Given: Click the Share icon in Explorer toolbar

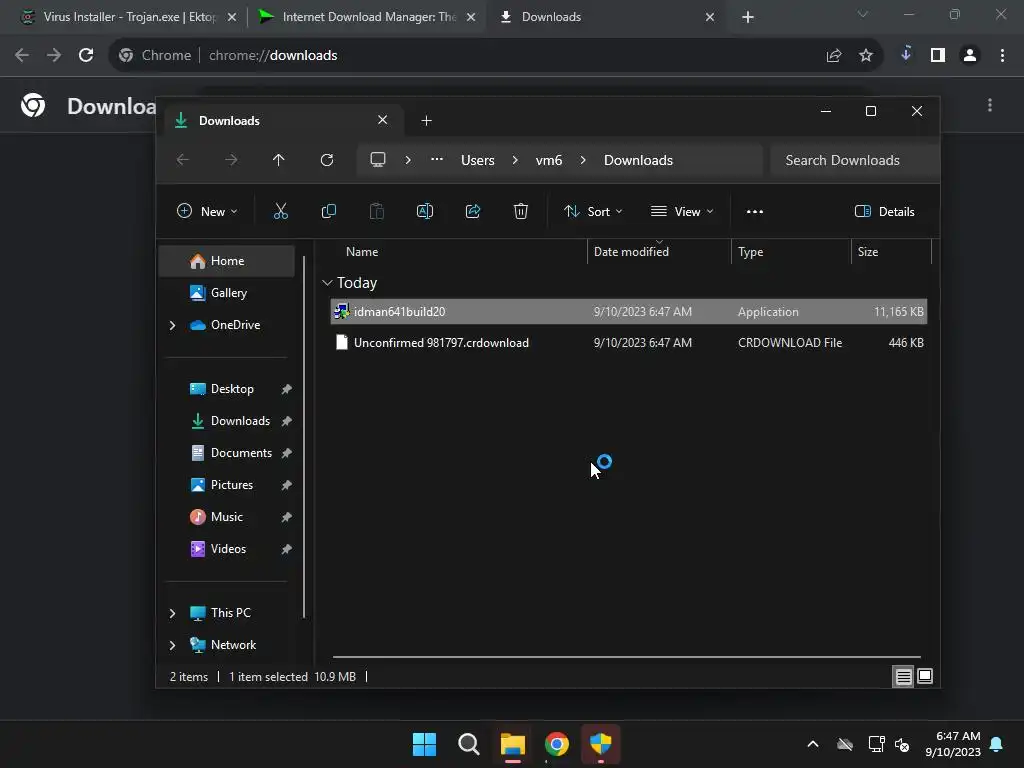Looking at the screenshot, I should click(473, 211).
